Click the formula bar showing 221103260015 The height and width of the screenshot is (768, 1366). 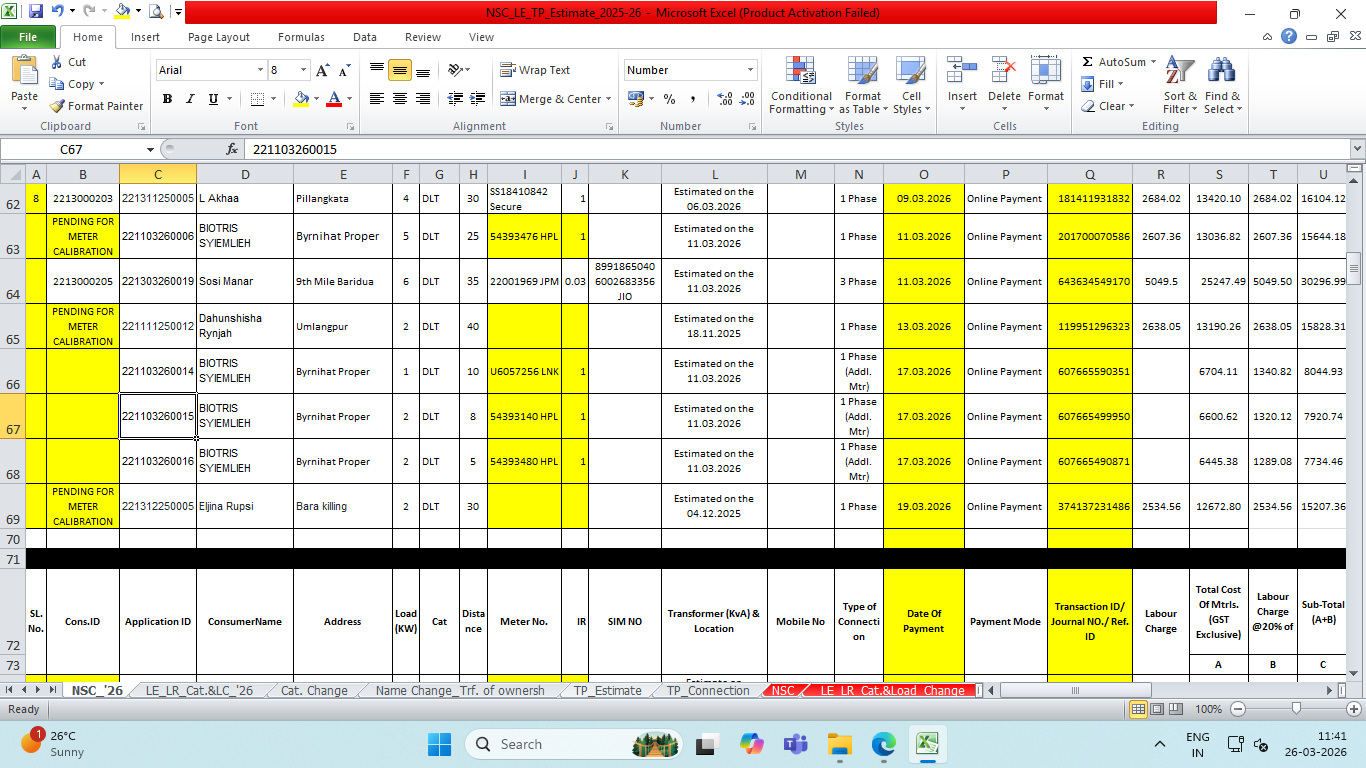[700, 149]
